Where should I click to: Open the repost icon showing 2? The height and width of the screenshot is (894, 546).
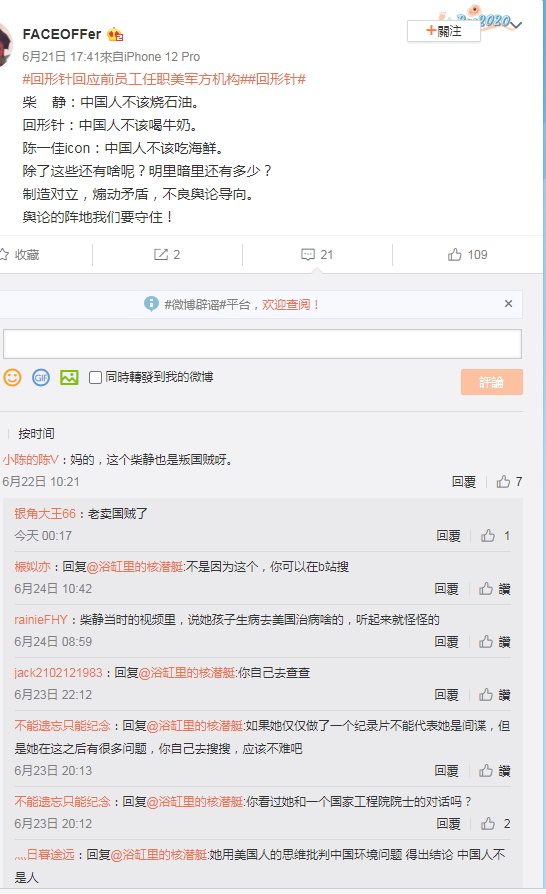tap(167, 255)
